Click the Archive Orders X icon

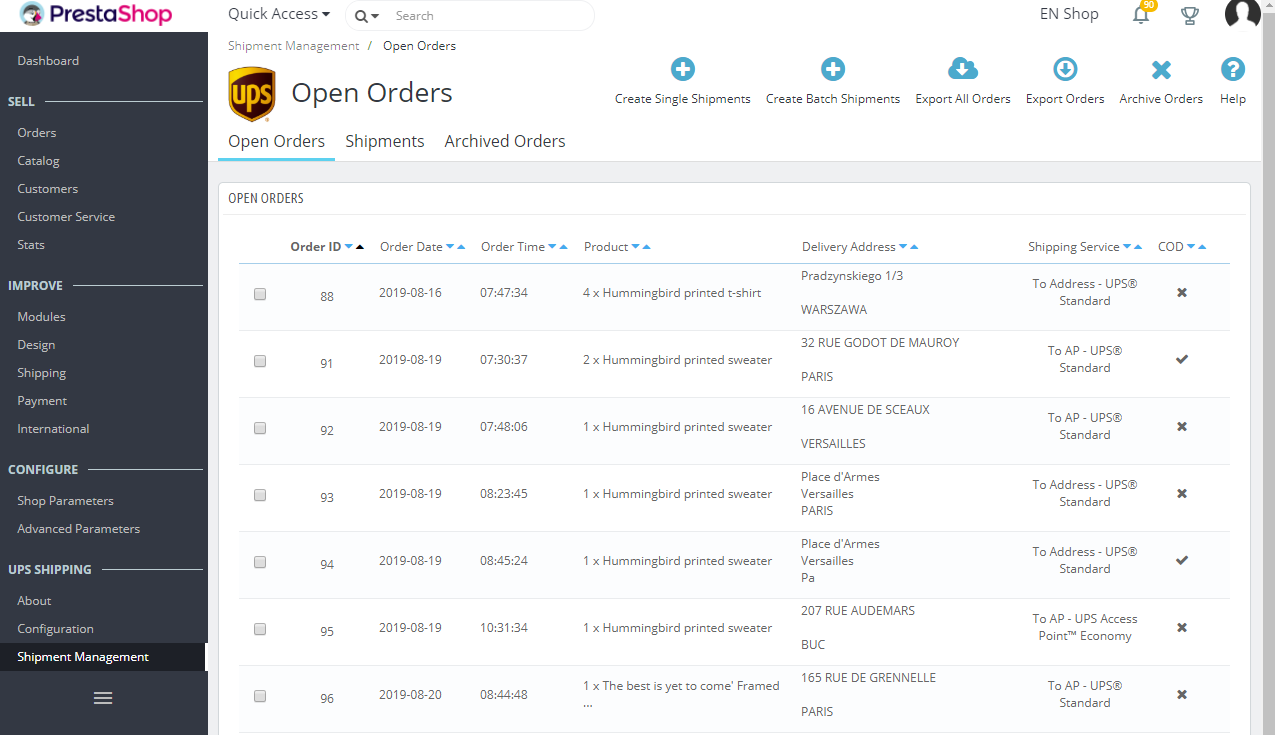[1161, 70]
